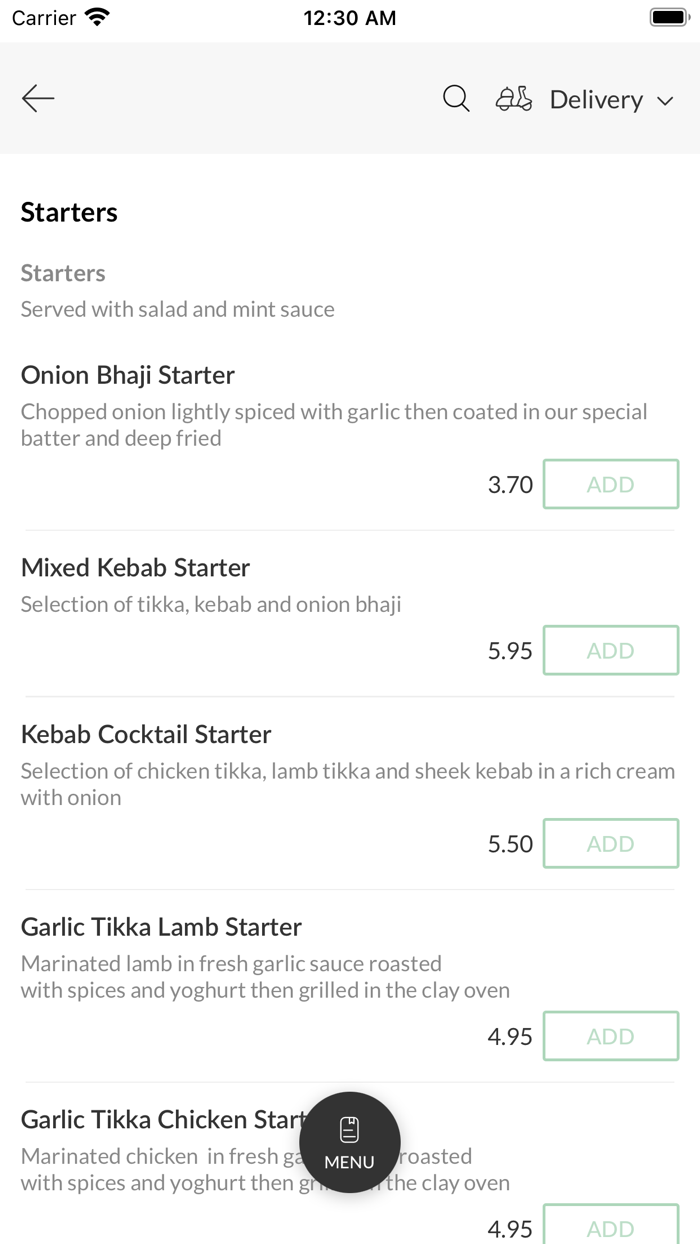
Task: Add Onion Bhaji Starter to order
Action: 610,484
